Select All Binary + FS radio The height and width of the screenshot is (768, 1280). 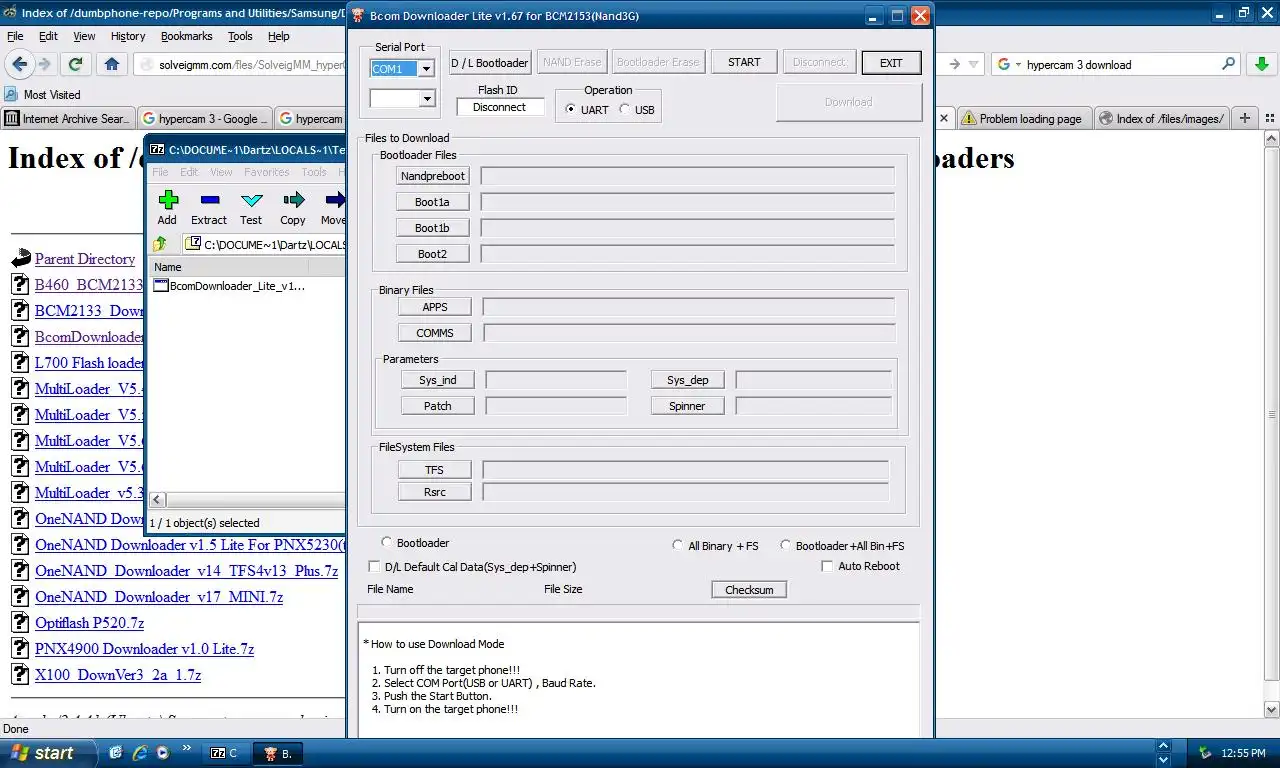[x=679, y=546]
